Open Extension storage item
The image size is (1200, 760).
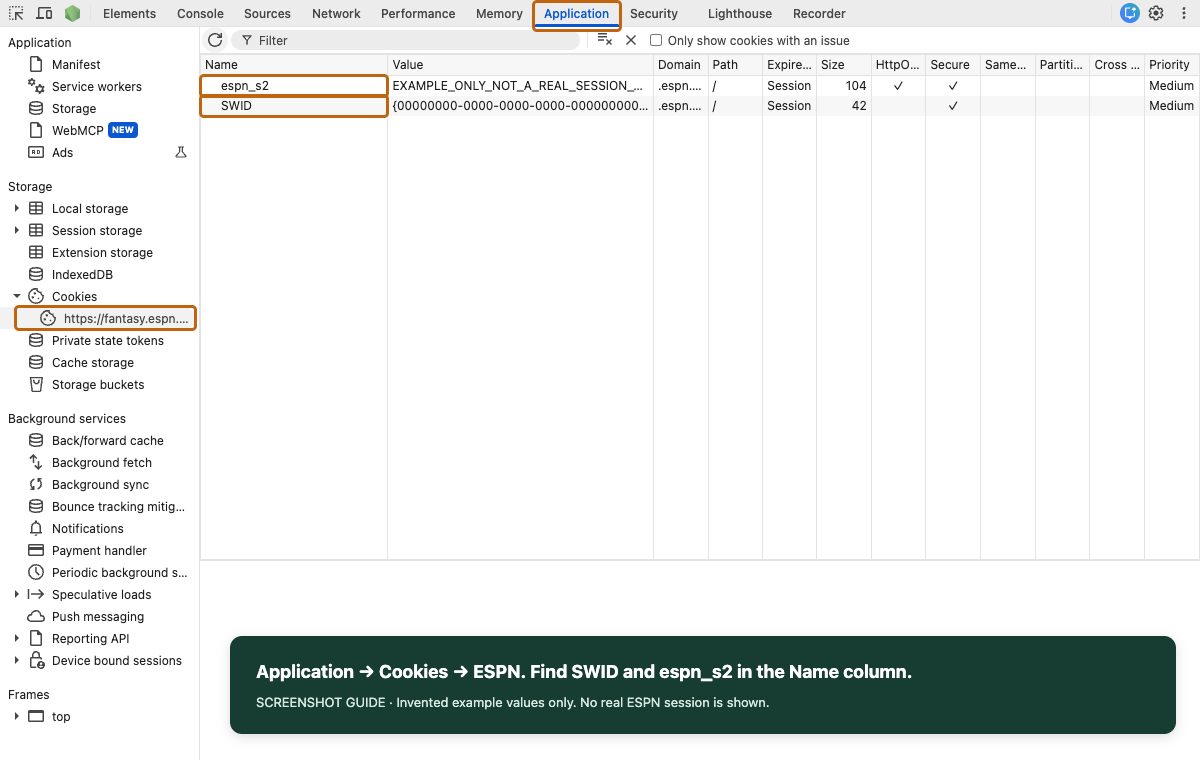tap(102, 252)
